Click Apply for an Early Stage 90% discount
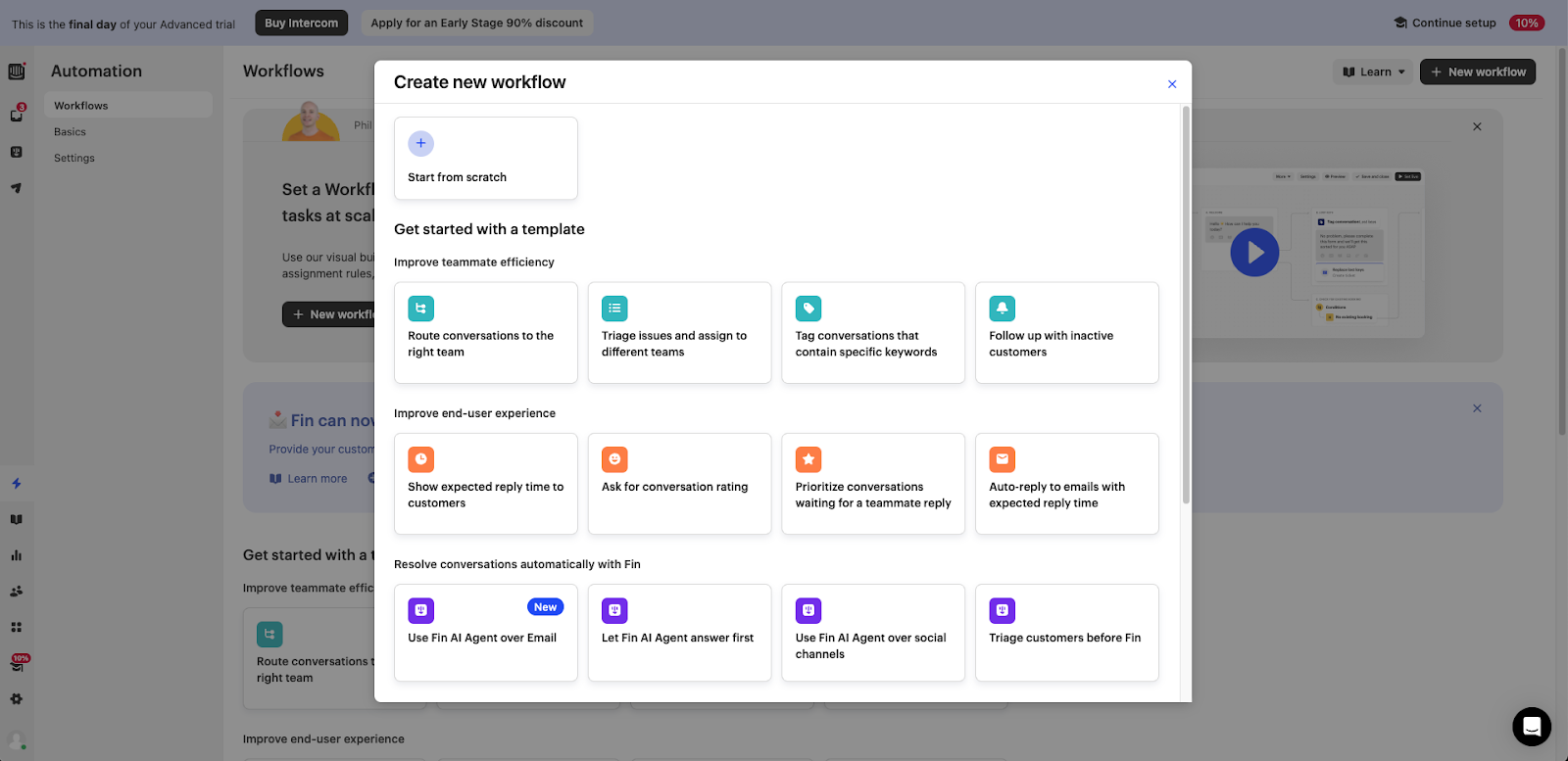 477,23
